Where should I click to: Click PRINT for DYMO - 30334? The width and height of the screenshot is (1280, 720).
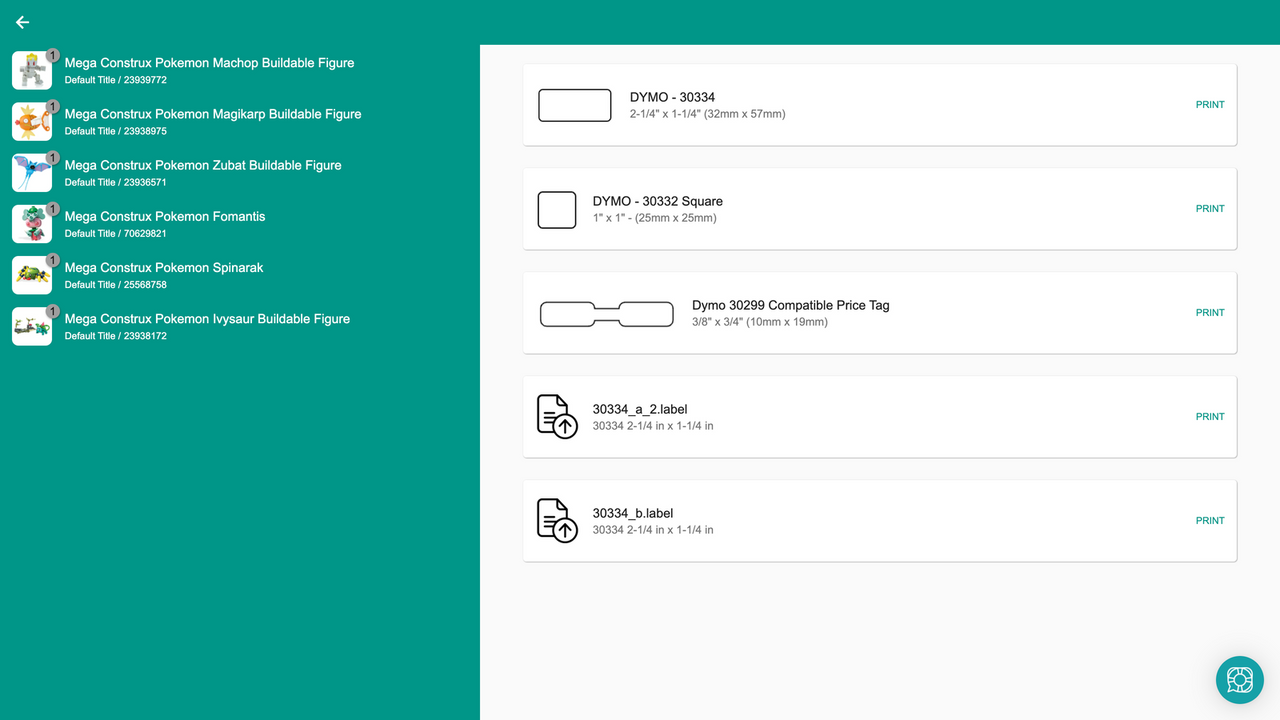(1210, 104)
